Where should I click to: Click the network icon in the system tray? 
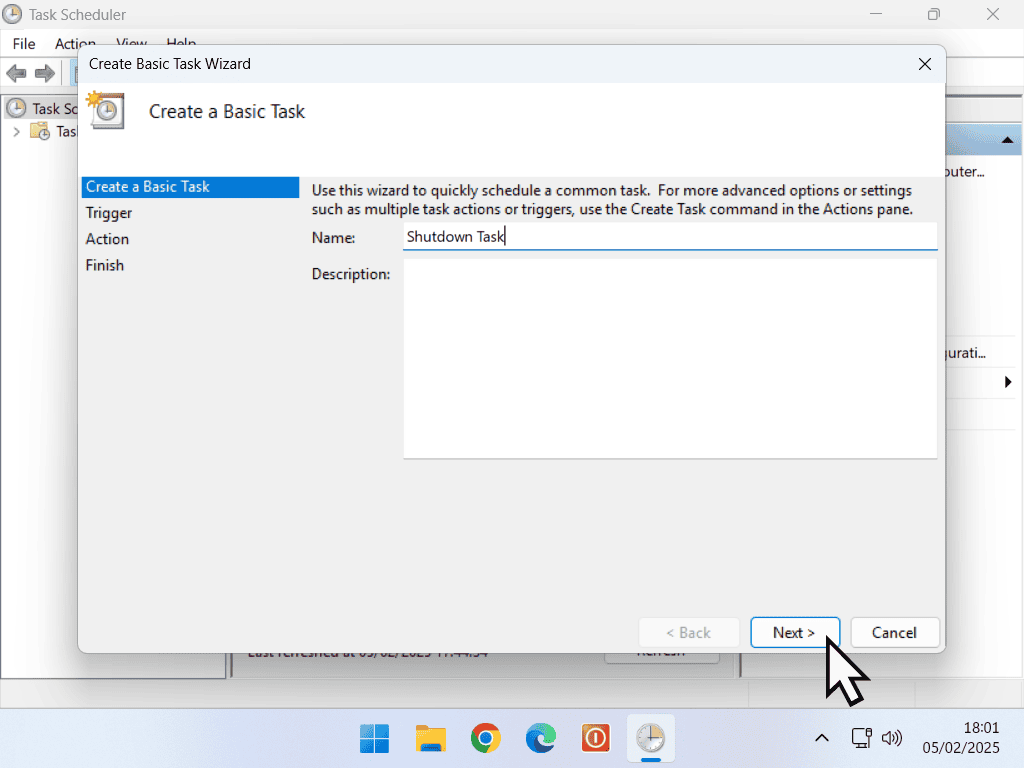pyautogui.click(x=861, y=739)
